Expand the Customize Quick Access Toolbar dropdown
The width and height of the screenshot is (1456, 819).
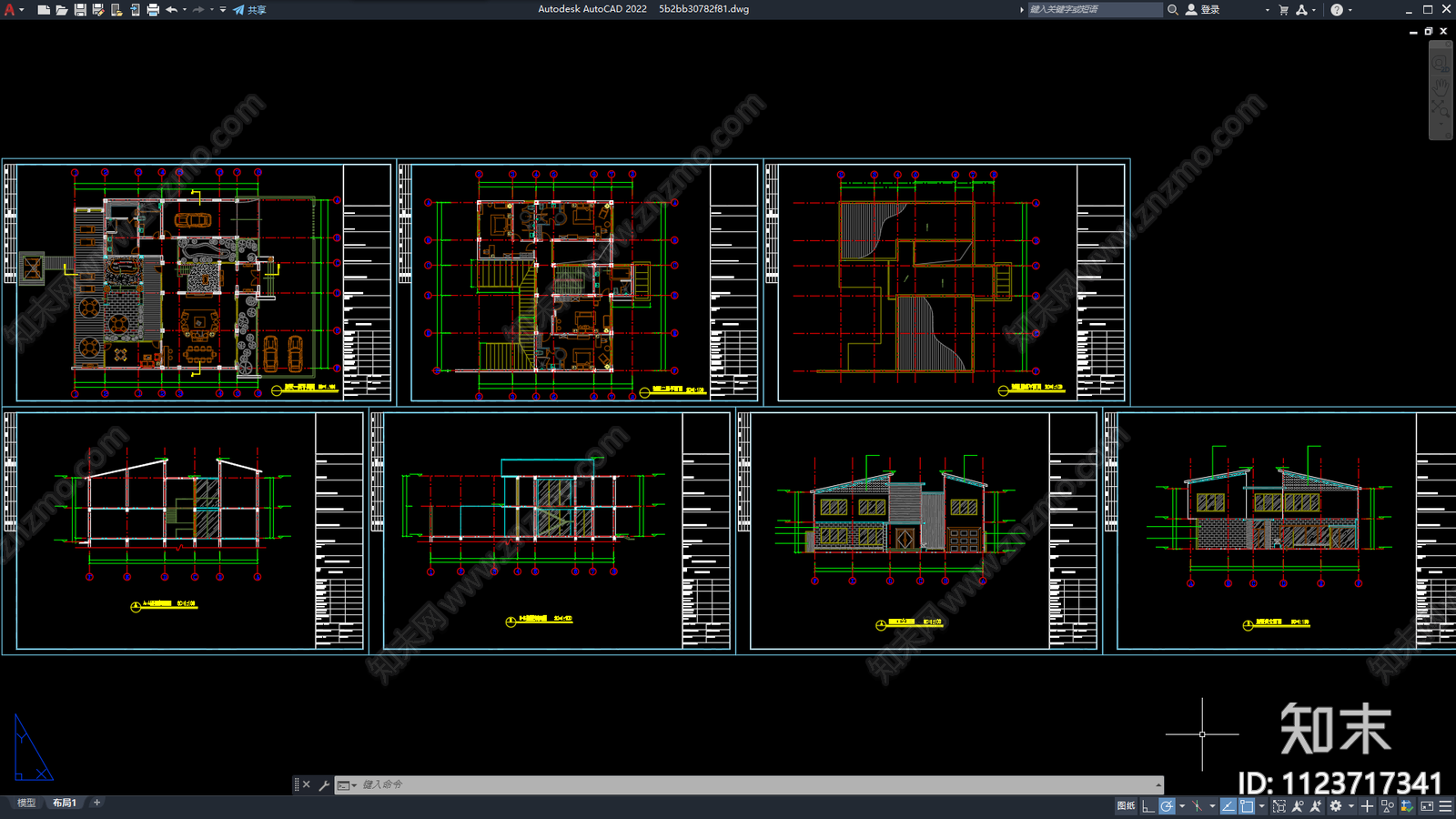point(223,9)
